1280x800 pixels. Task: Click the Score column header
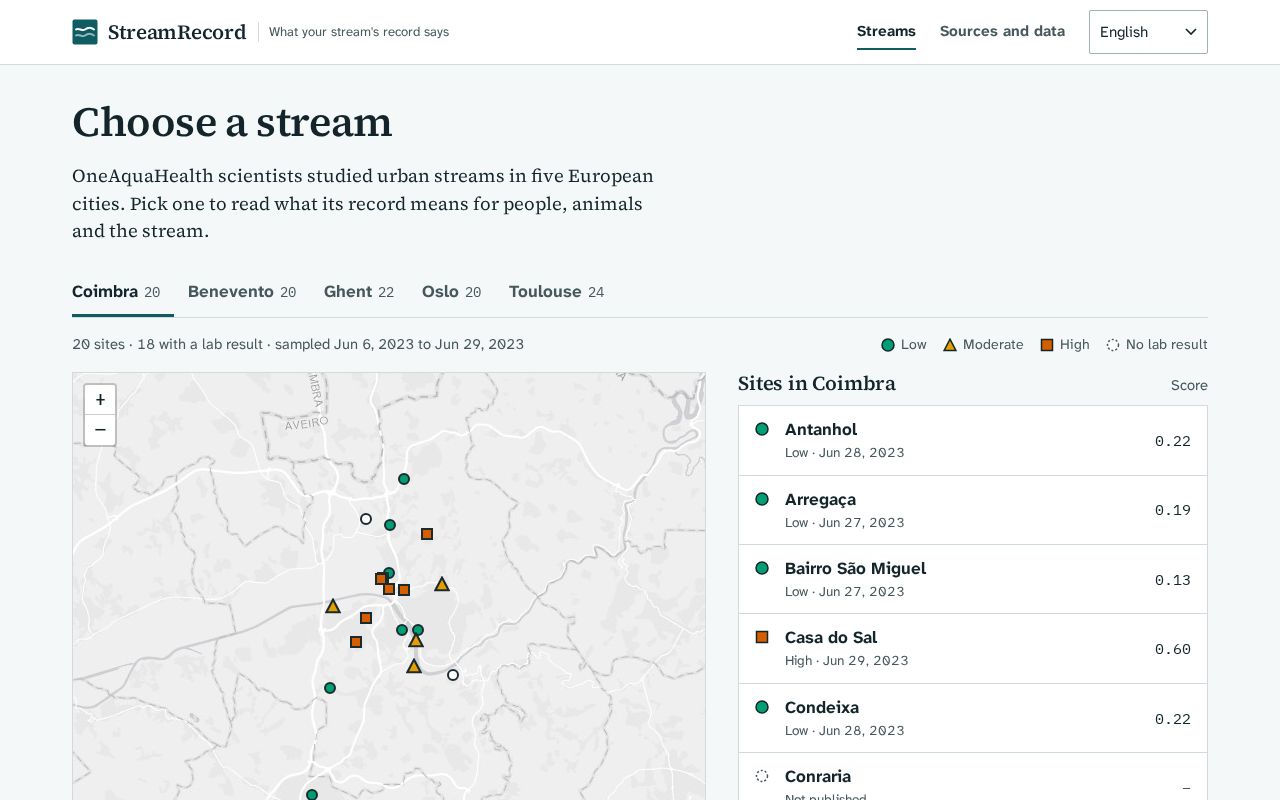(1189, 385)
